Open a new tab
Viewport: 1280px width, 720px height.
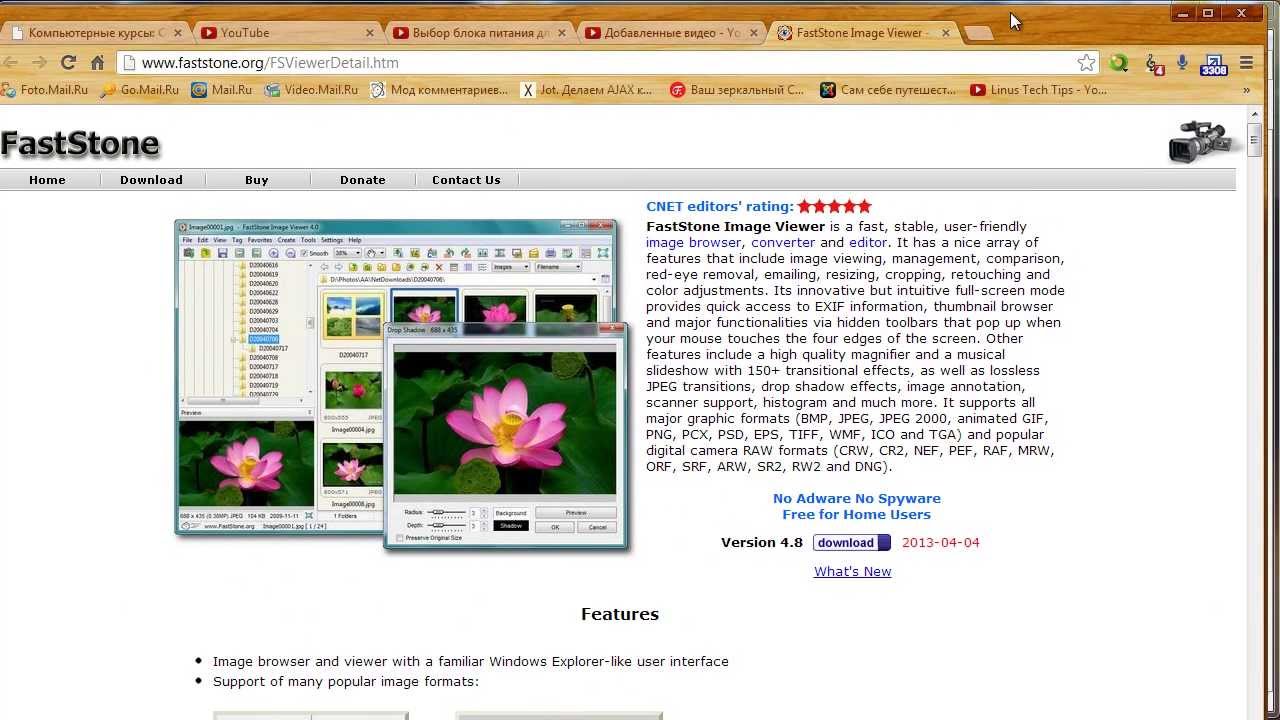coord(979,33)
